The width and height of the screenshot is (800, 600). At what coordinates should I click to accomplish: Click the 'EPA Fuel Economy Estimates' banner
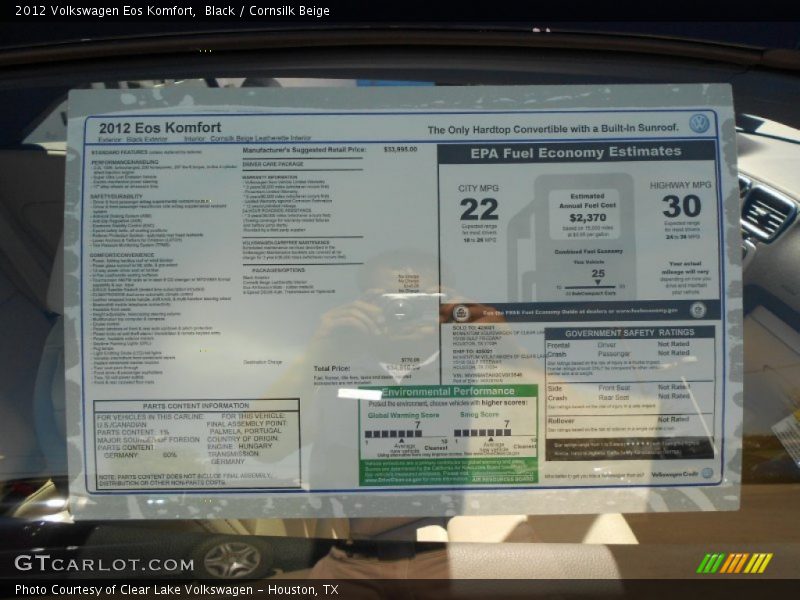tap(576, 152)
